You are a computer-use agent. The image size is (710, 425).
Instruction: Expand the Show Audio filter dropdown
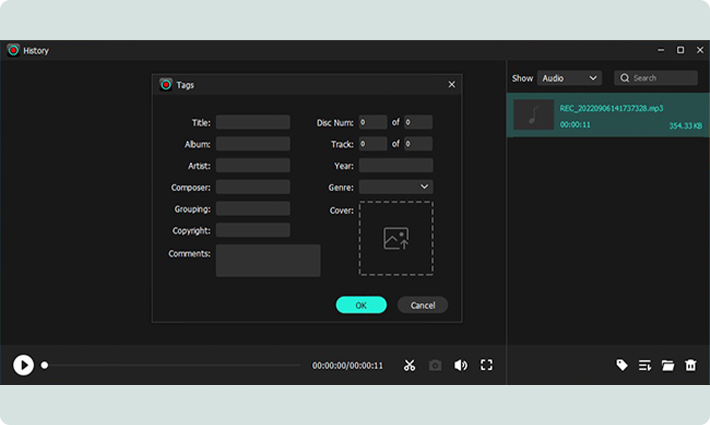pos(568,78)
